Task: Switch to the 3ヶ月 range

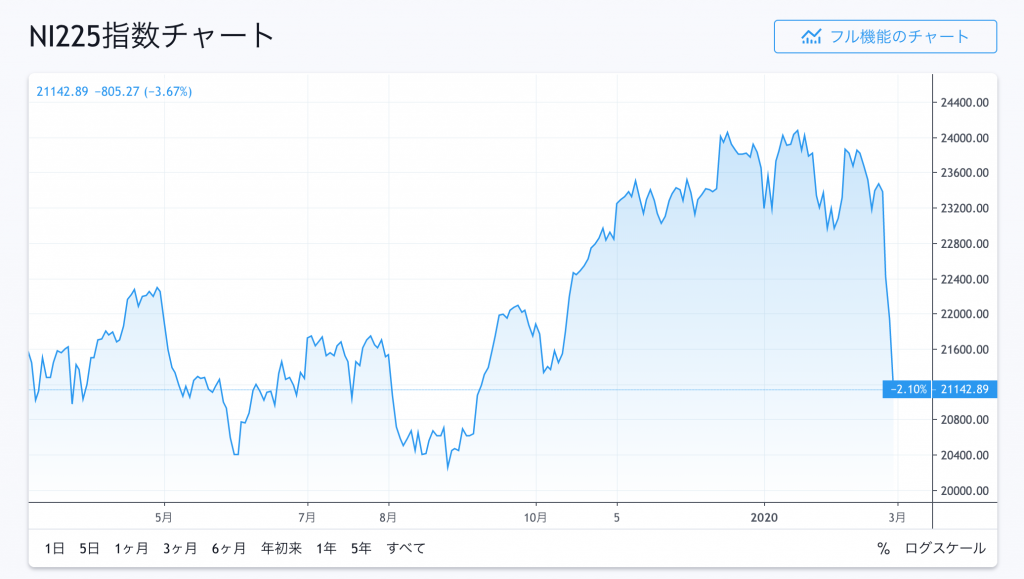Action: point(180,548)
